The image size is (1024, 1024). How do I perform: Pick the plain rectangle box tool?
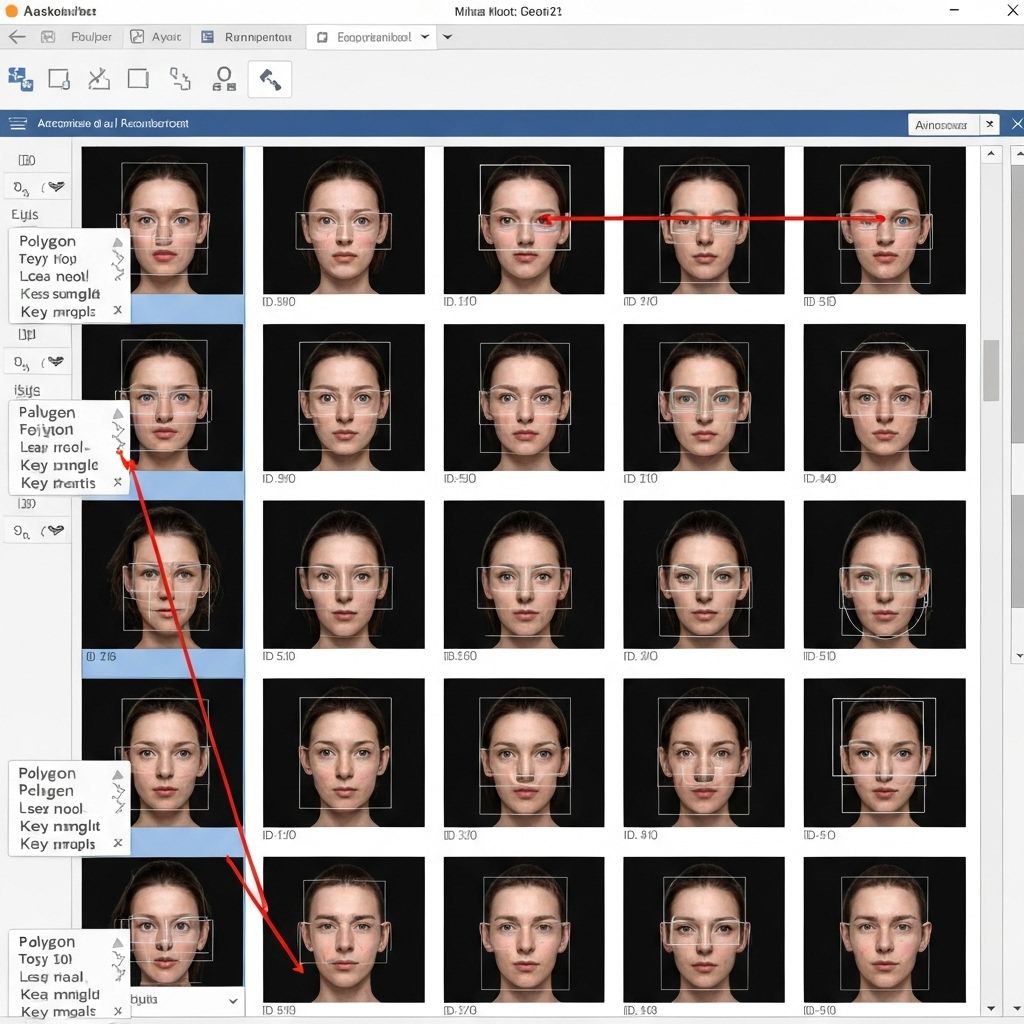point(138,78)
